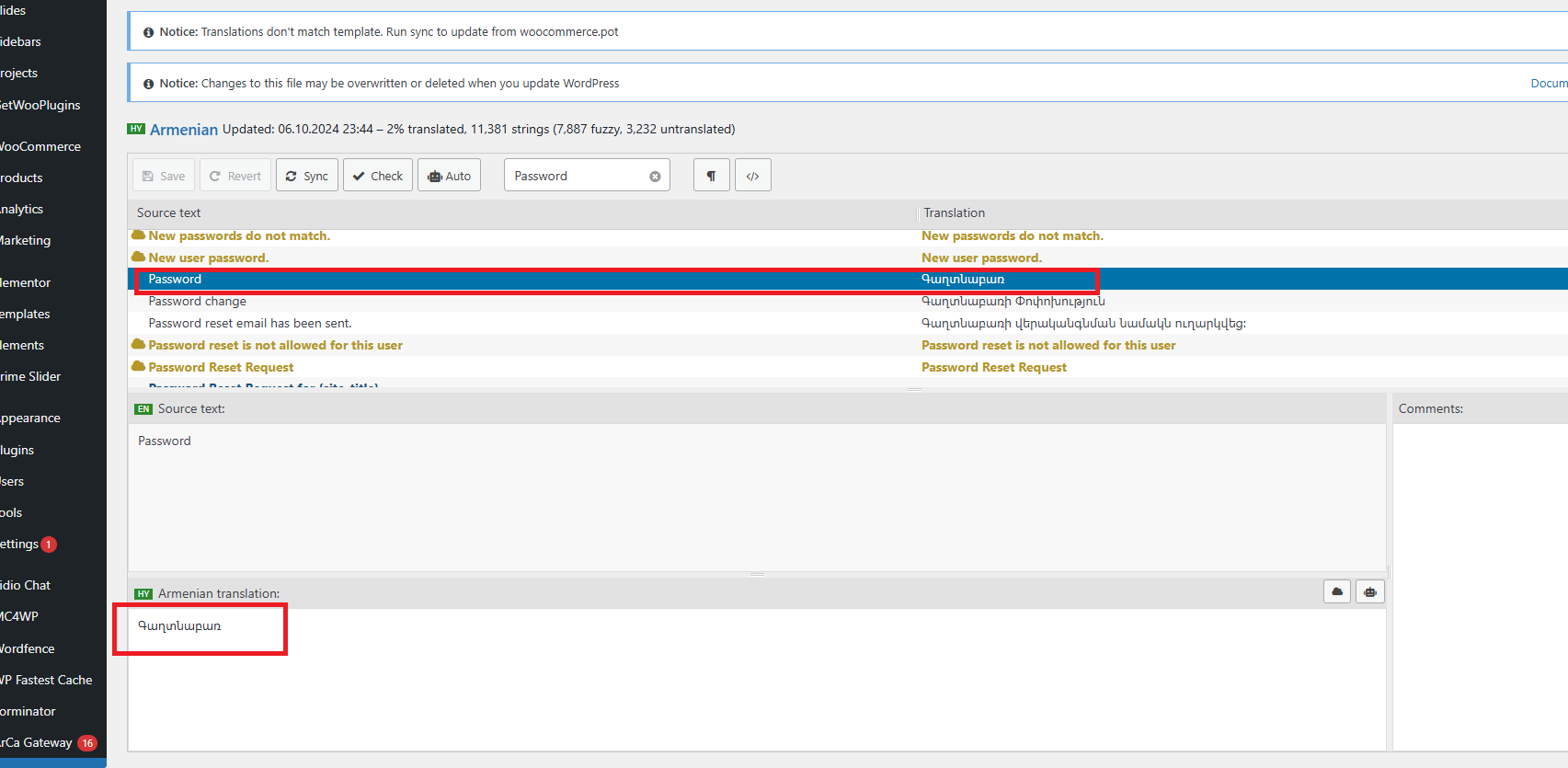The height and width of the screenshot is (768, 1568).
Task: Click the cloud icon next to 'Password Reset Request'
Action: (x=139, y=366)
